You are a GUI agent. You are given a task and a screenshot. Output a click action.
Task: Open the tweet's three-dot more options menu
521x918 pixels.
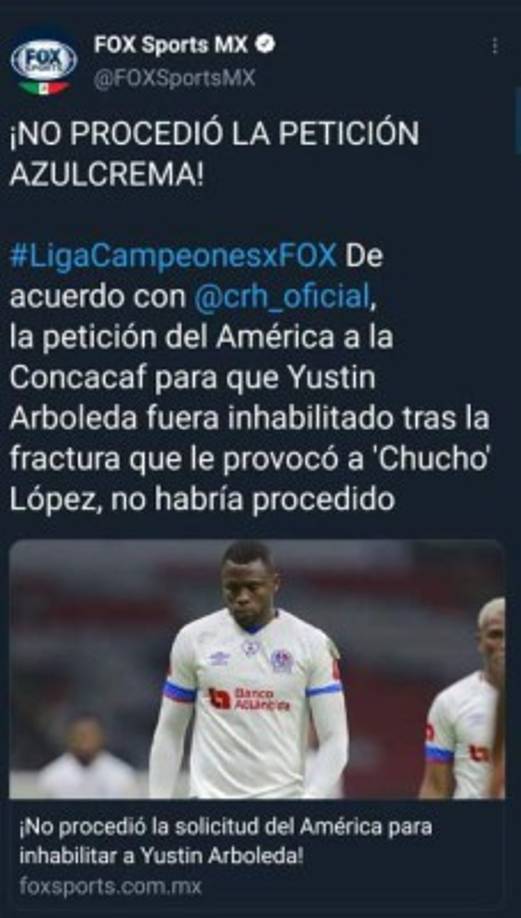pyautogui.click(x=495, y=46)
